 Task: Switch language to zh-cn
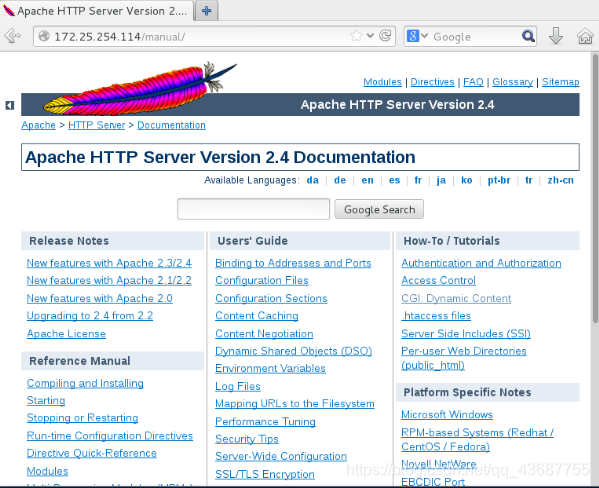click(x=560, y=180)
